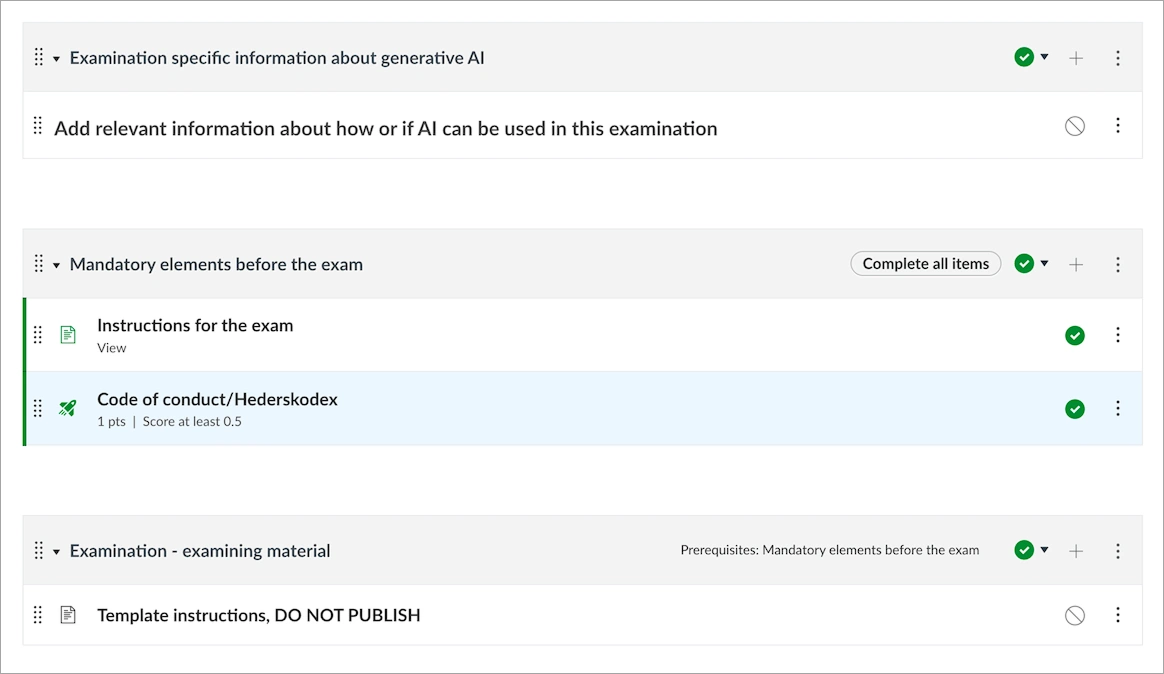1164x674 pixels.
Task: Open Instructions for the exam page
Action: 195,325
